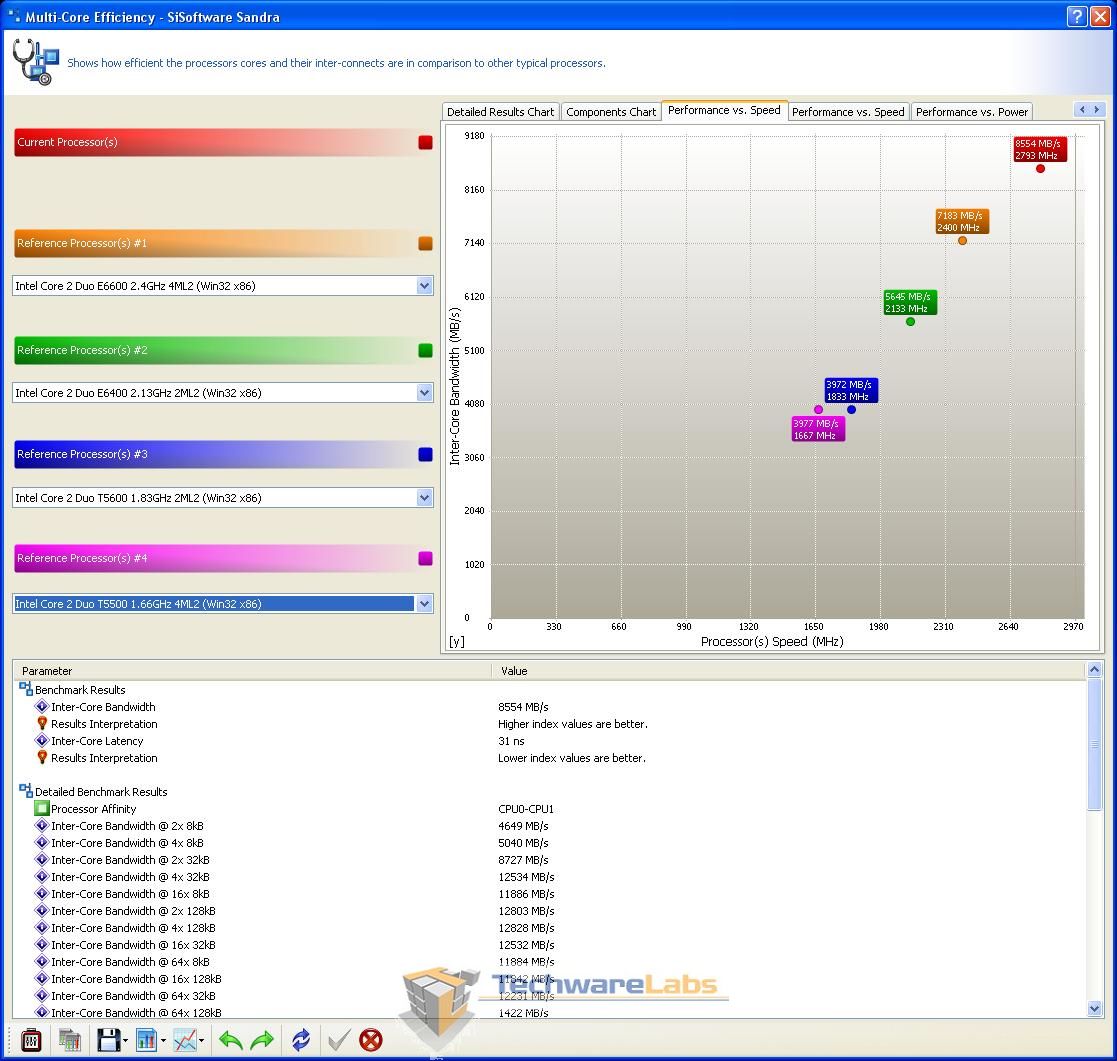The width and height of the screenshot is (1117, 1061).
Task: Click the bar chart icon in toolbar
Action: tap(146, 1040)
